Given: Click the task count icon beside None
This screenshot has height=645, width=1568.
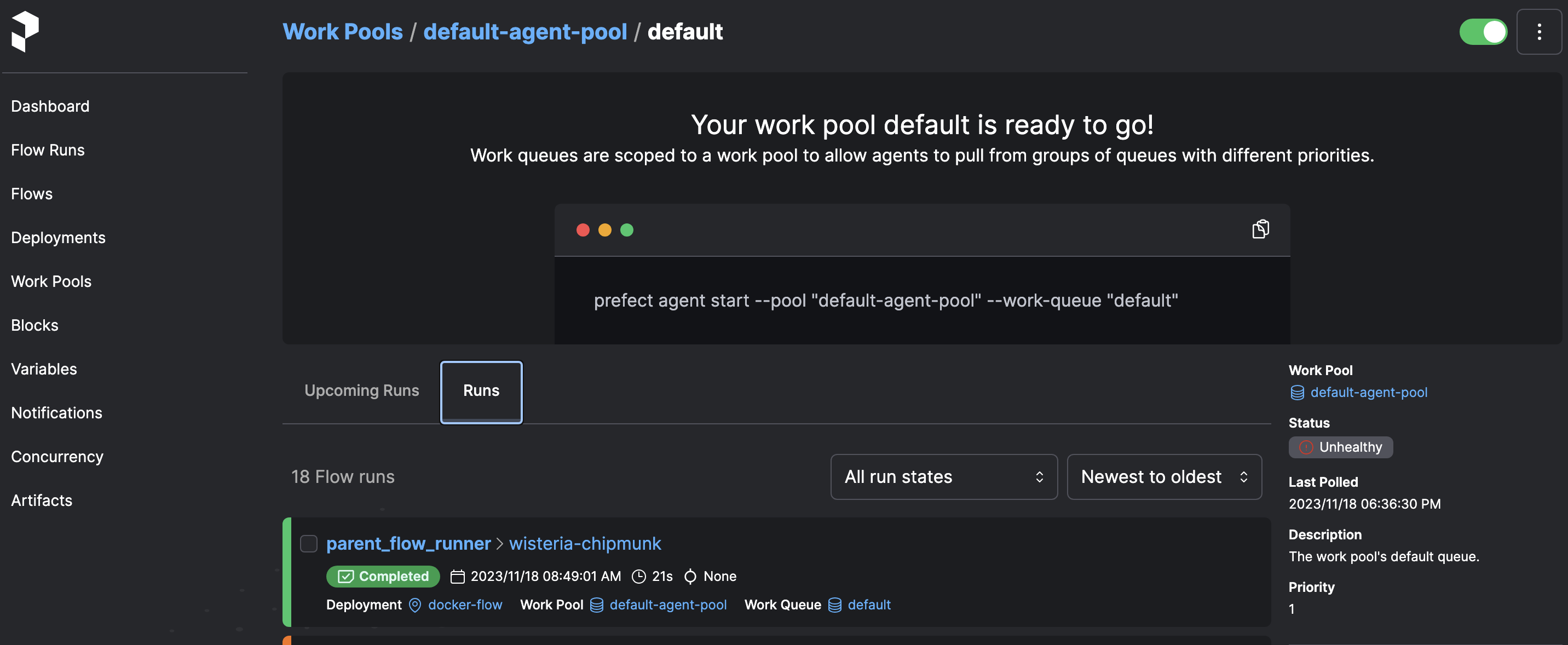Looking at the screenshot, I should click(x=690, y=576).
